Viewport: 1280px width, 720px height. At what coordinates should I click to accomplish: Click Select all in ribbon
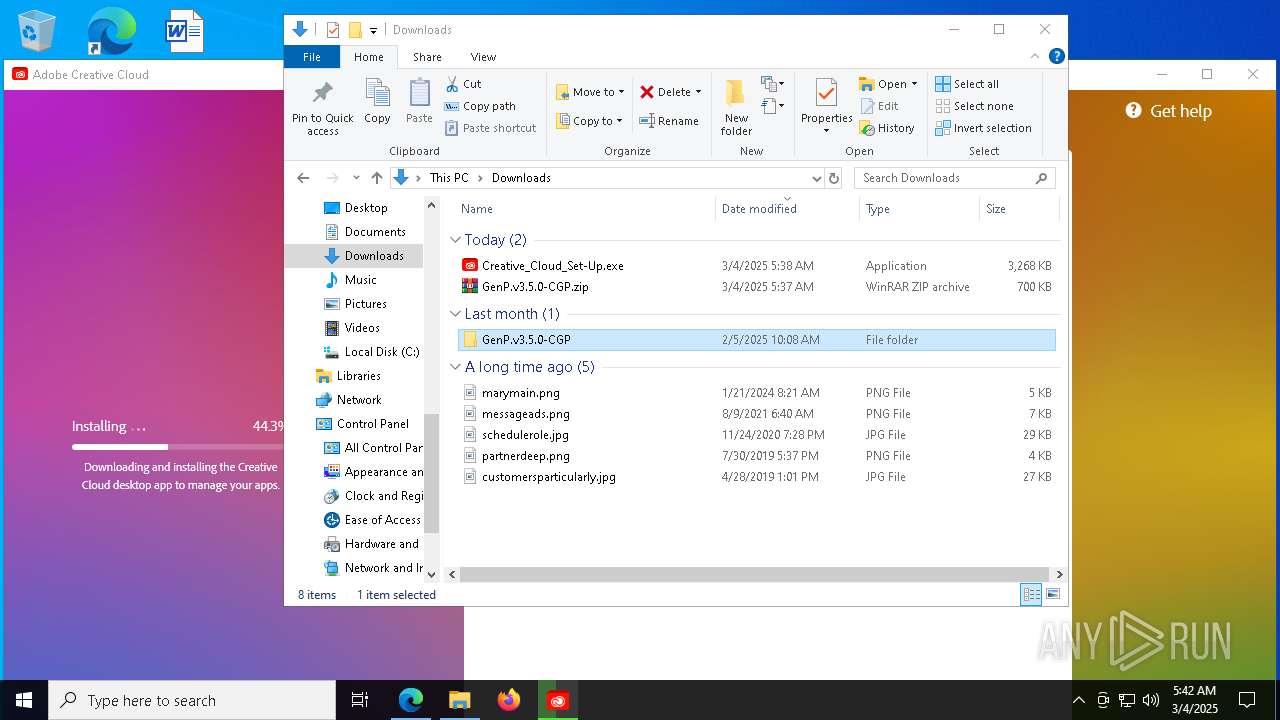click(967, 84)
